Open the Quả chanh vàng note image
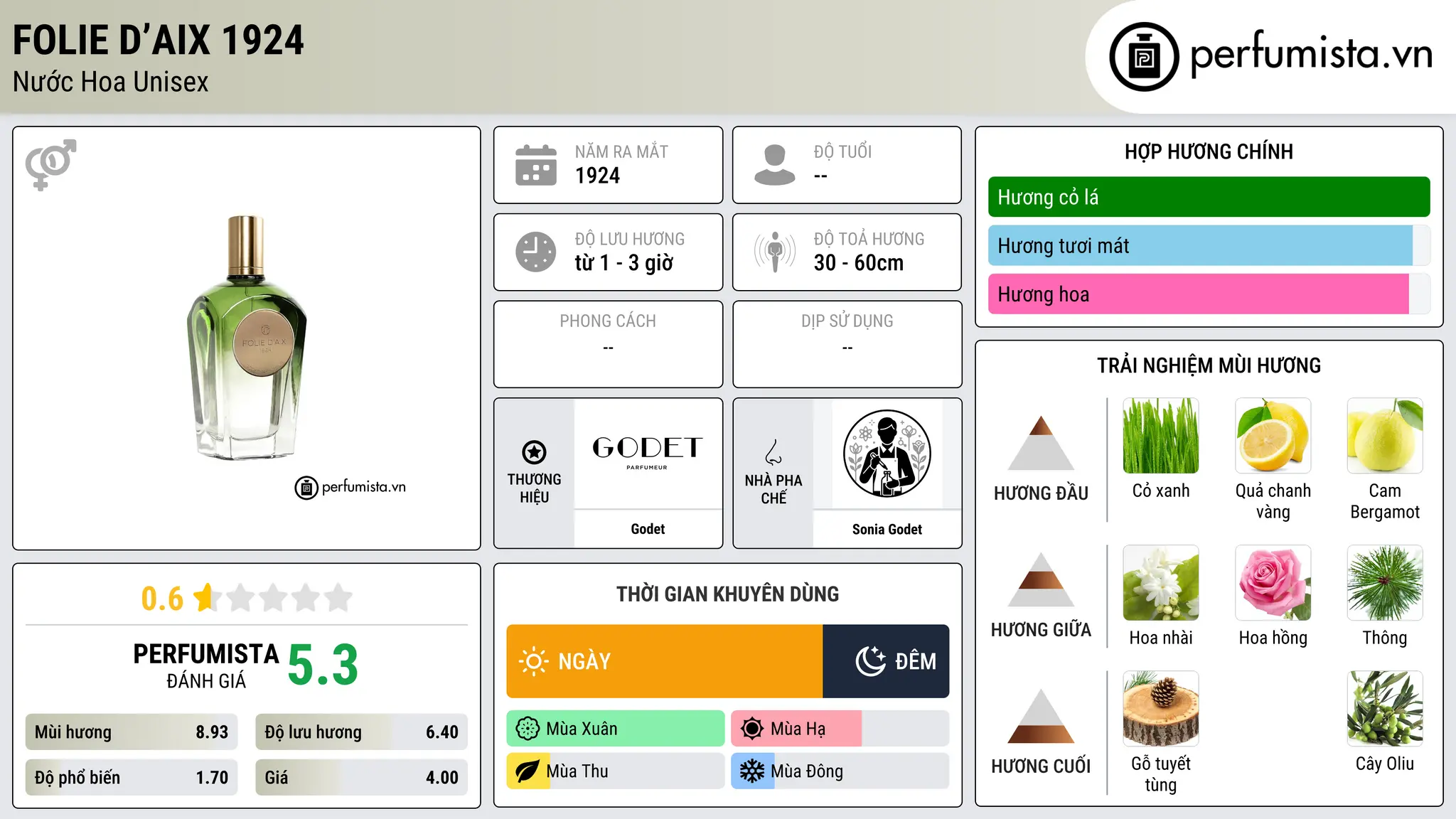The height and width of the screenshot is (819, 1456). coord(1273,436)
